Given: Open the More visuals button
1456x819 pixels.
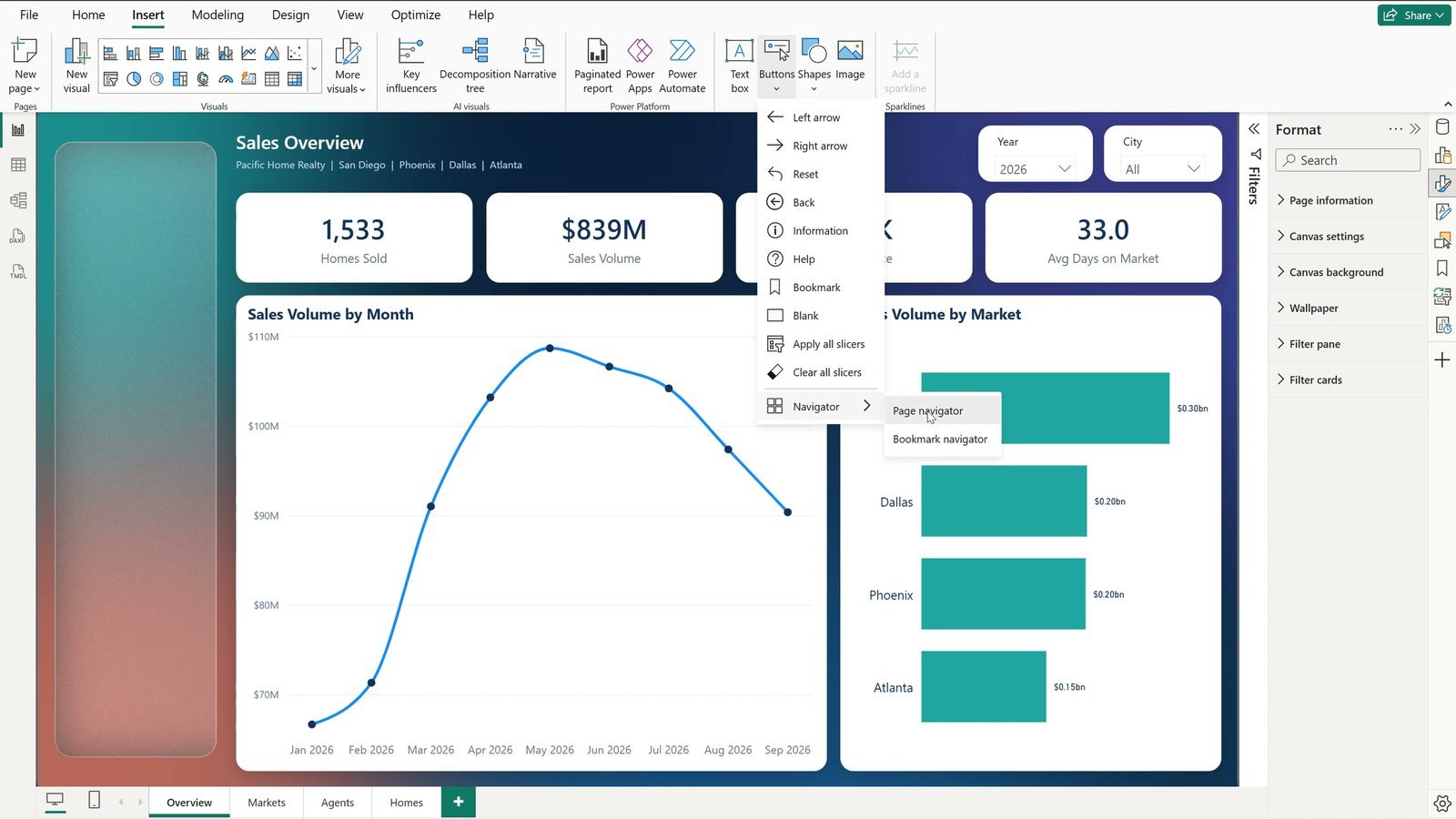Looking at the screenshot, I should [347, 65].
